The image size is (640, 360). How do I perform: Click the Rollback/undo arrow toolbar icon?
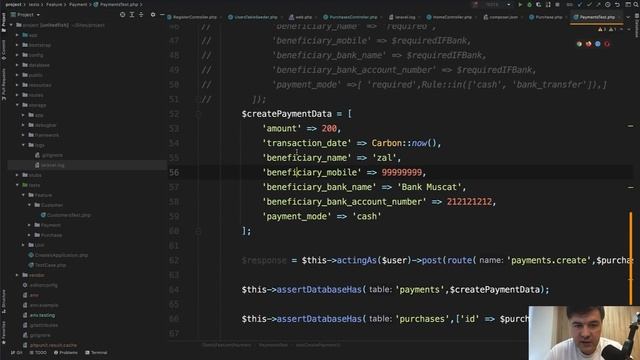click(618, 5)
